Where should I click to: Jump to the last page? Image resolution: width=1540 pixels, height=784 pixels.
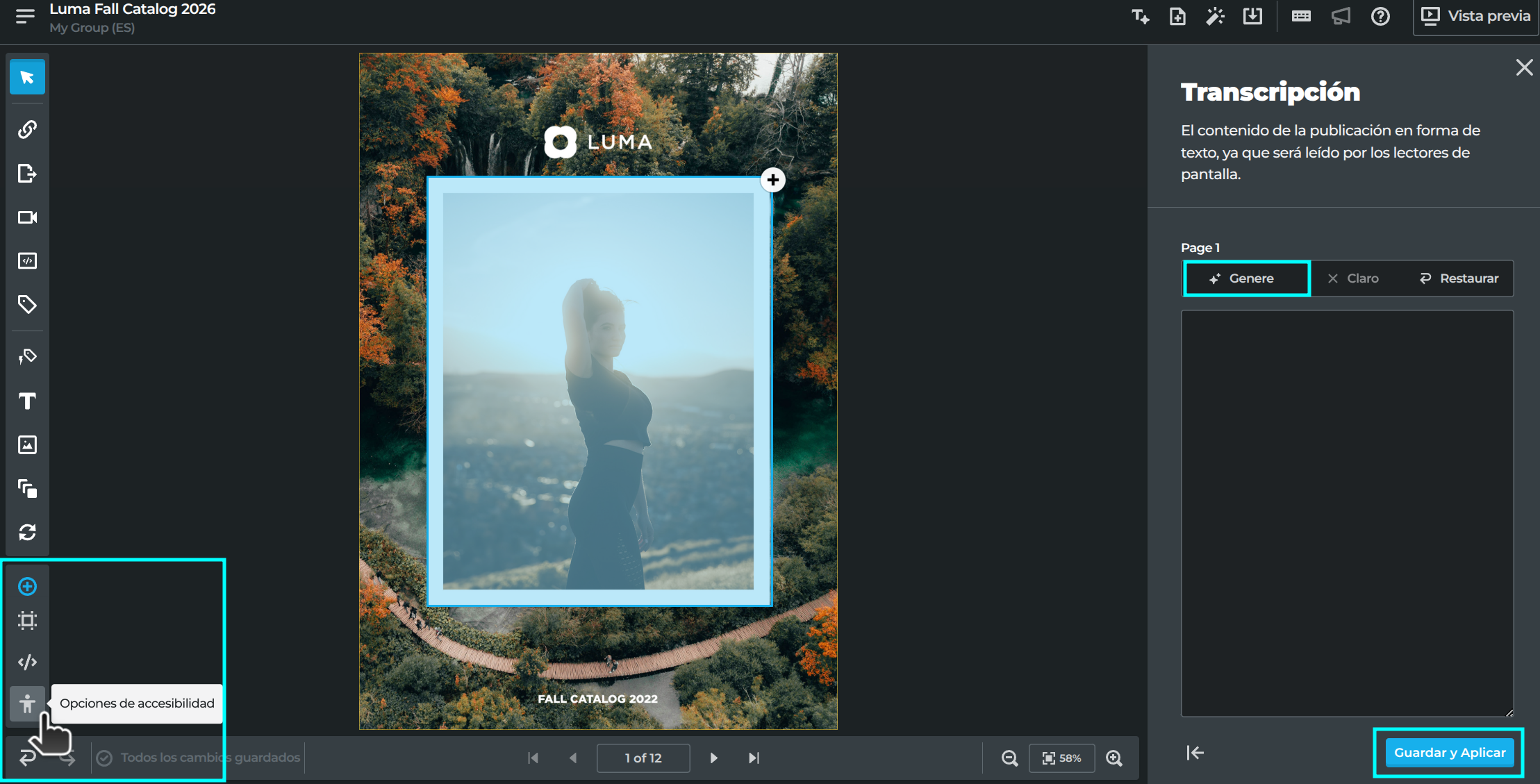754,758
